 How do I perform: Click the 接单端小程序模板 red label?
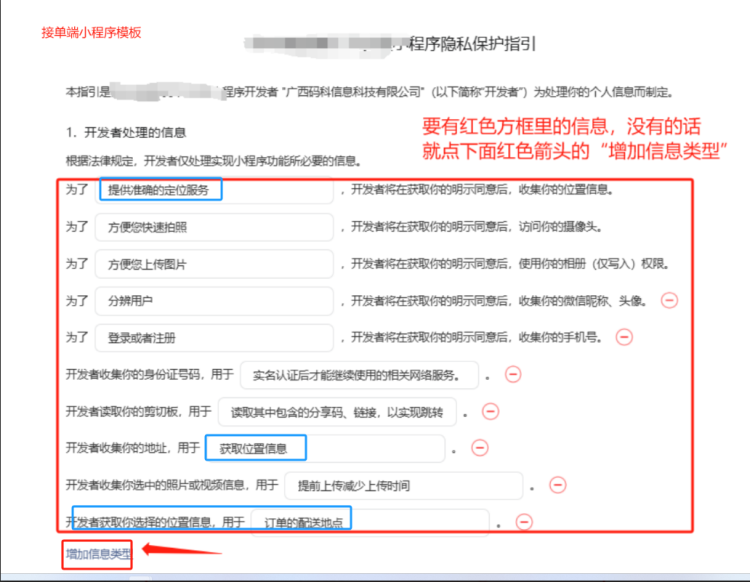[91, 32]
